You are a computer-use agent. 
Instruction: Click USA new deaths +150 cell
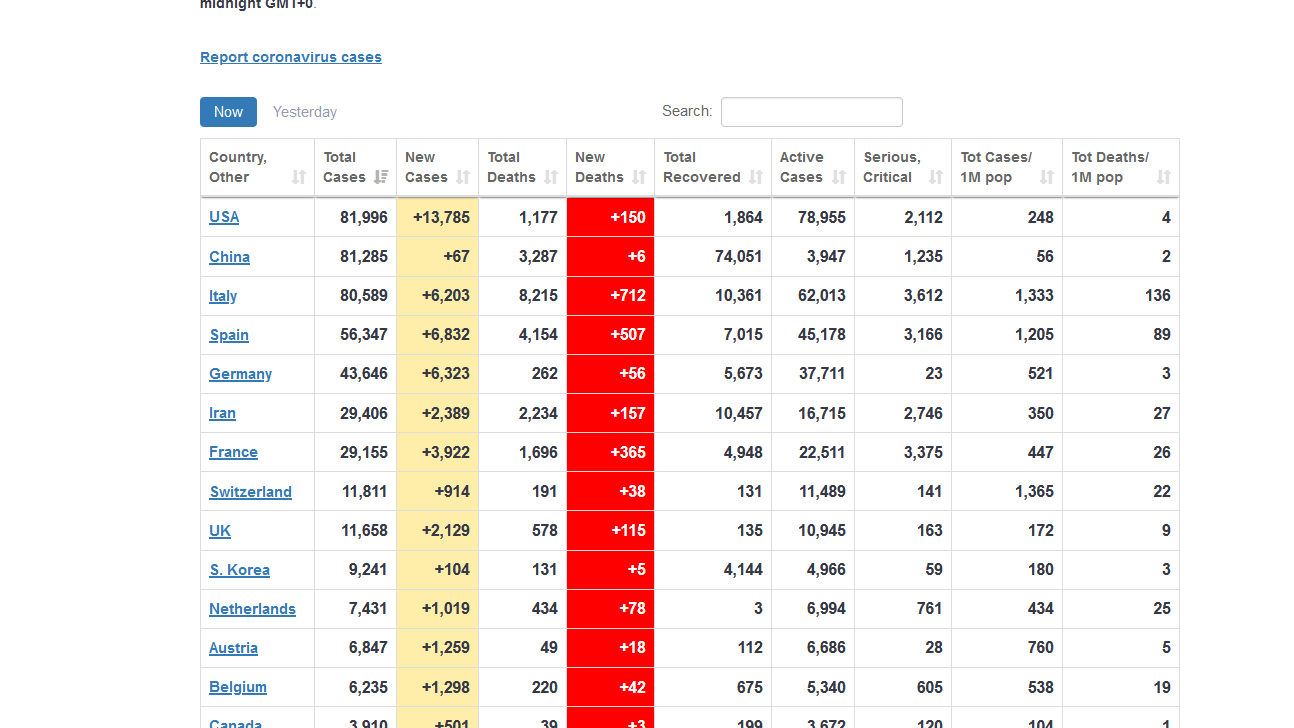610,217
